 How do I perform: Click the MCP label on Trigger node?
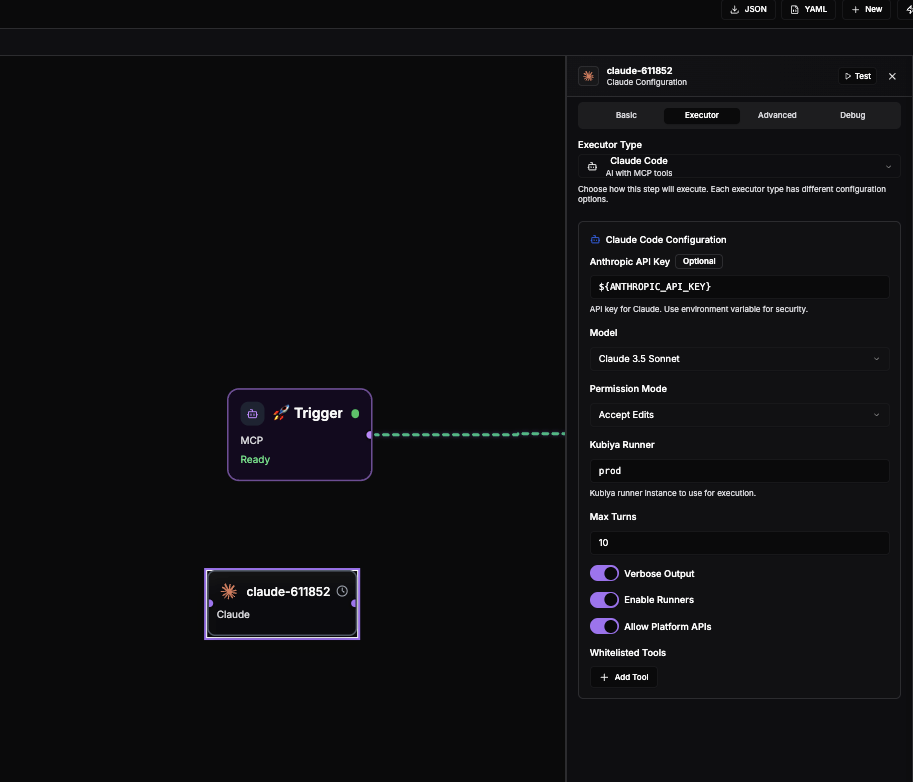(x=252, y=440)
